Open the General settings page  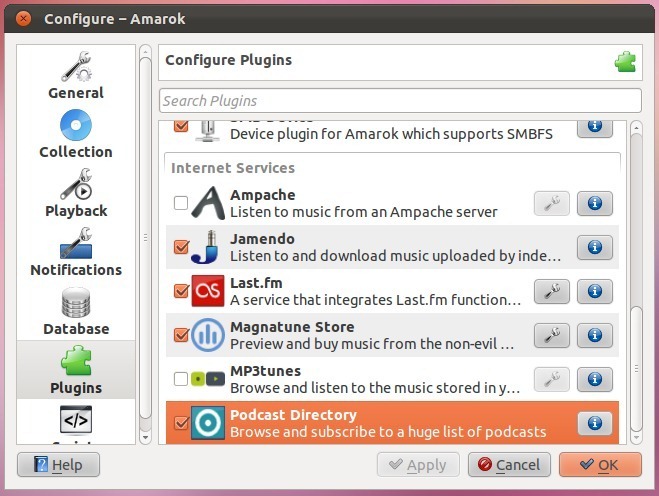[76, 75]
